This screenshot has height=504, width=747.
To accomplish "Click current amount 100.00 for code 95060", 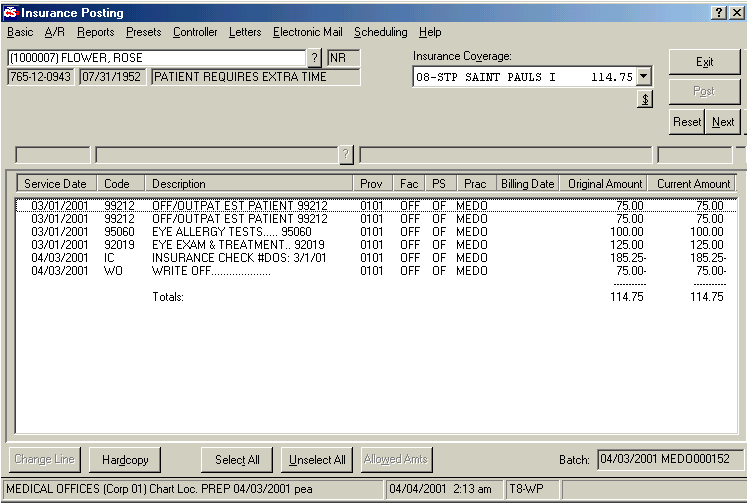I will 707,232.
